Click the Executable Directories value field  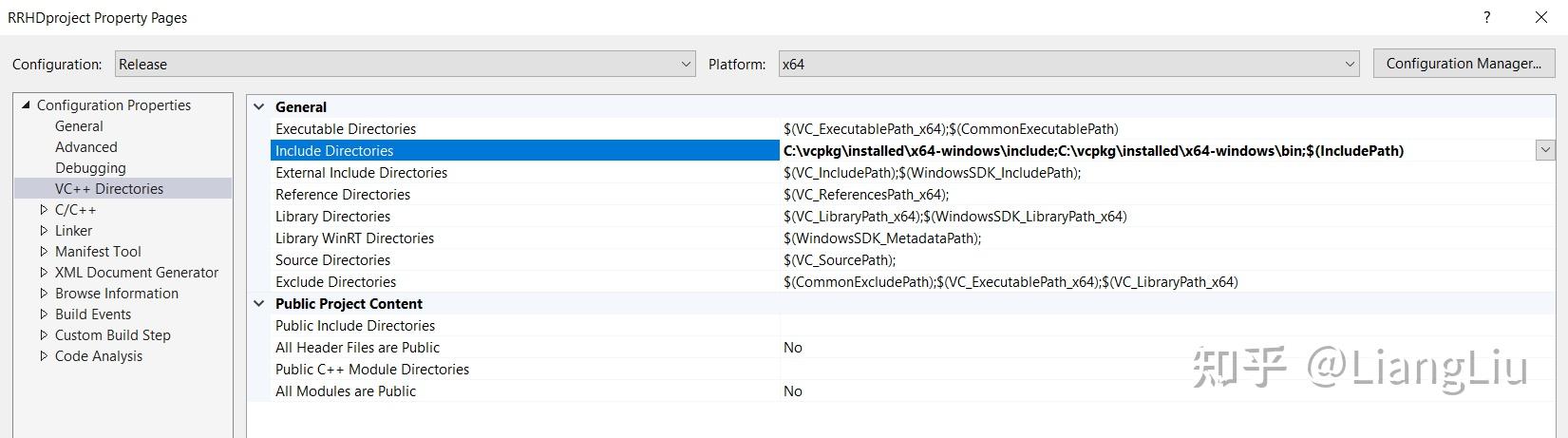pos(951,129)
